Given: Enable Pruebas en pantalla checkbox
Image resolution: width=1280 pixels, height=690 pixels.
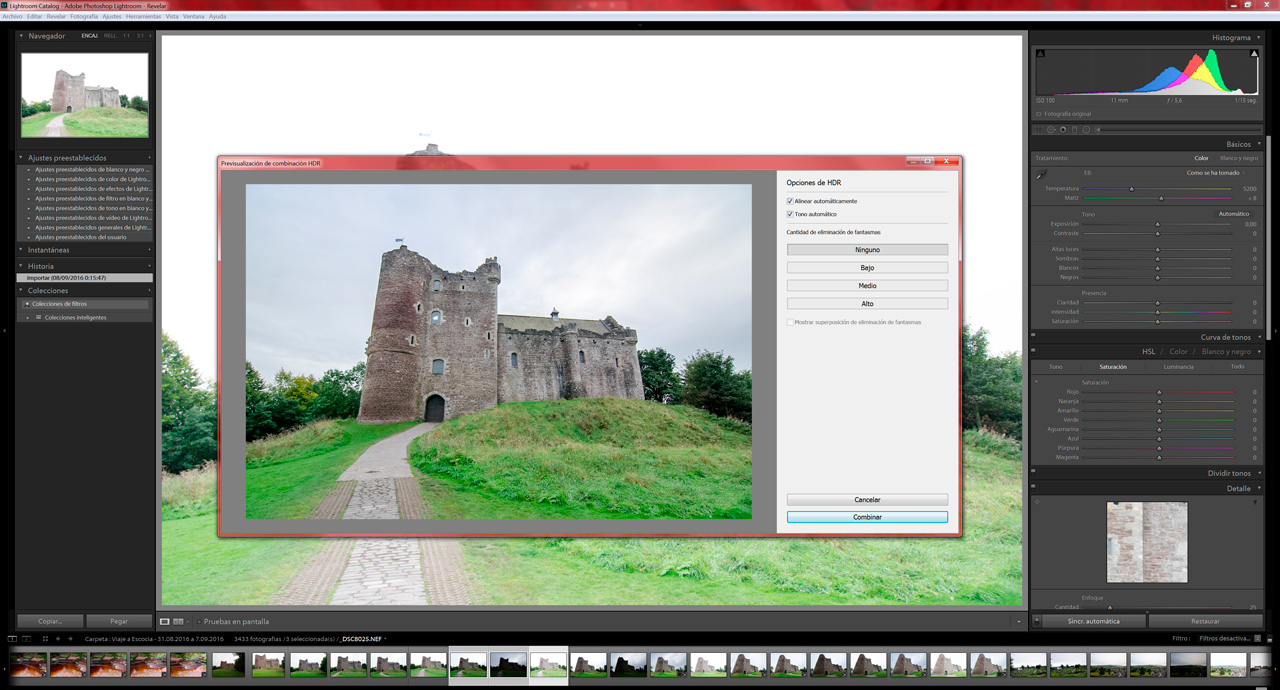Looking at the screenshot, I should (199, 622).
